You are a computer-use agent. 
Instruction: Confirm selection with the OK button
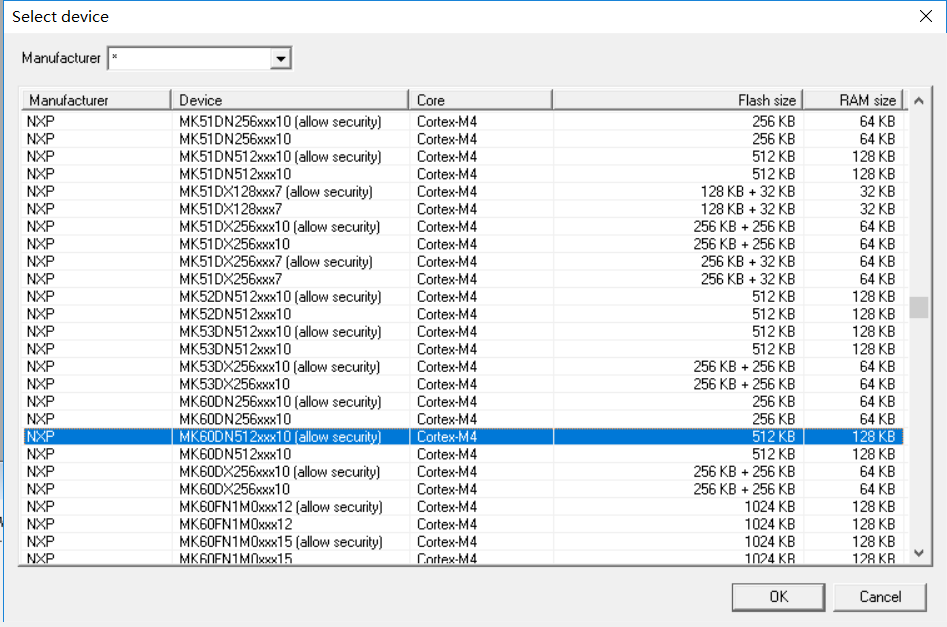tap(778, 597)
